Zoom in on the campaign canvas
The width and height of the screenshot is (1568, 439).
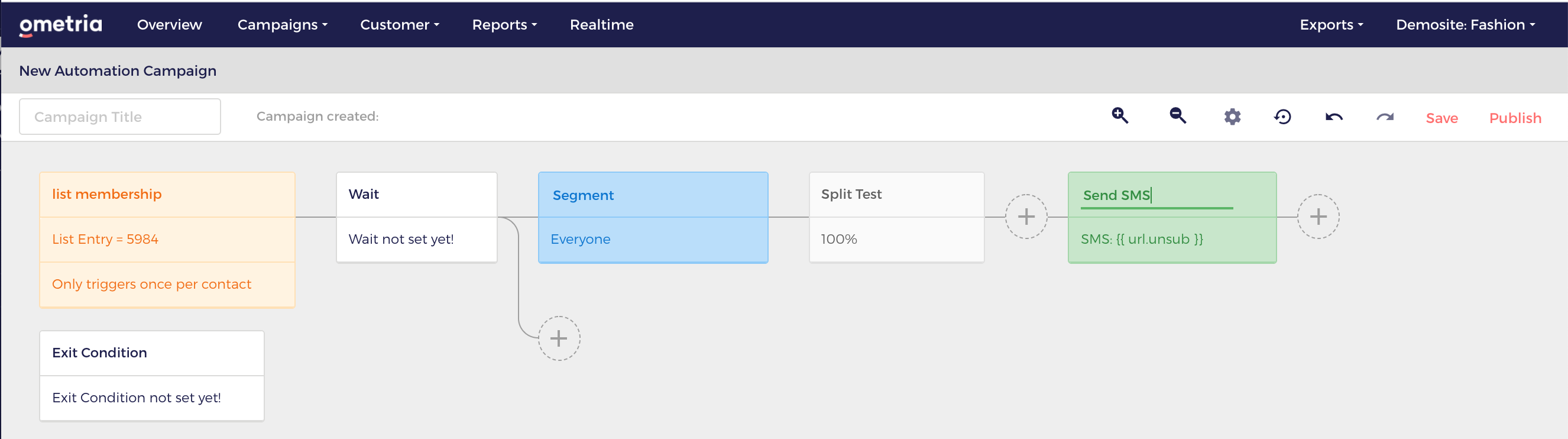coord(1120,116)
